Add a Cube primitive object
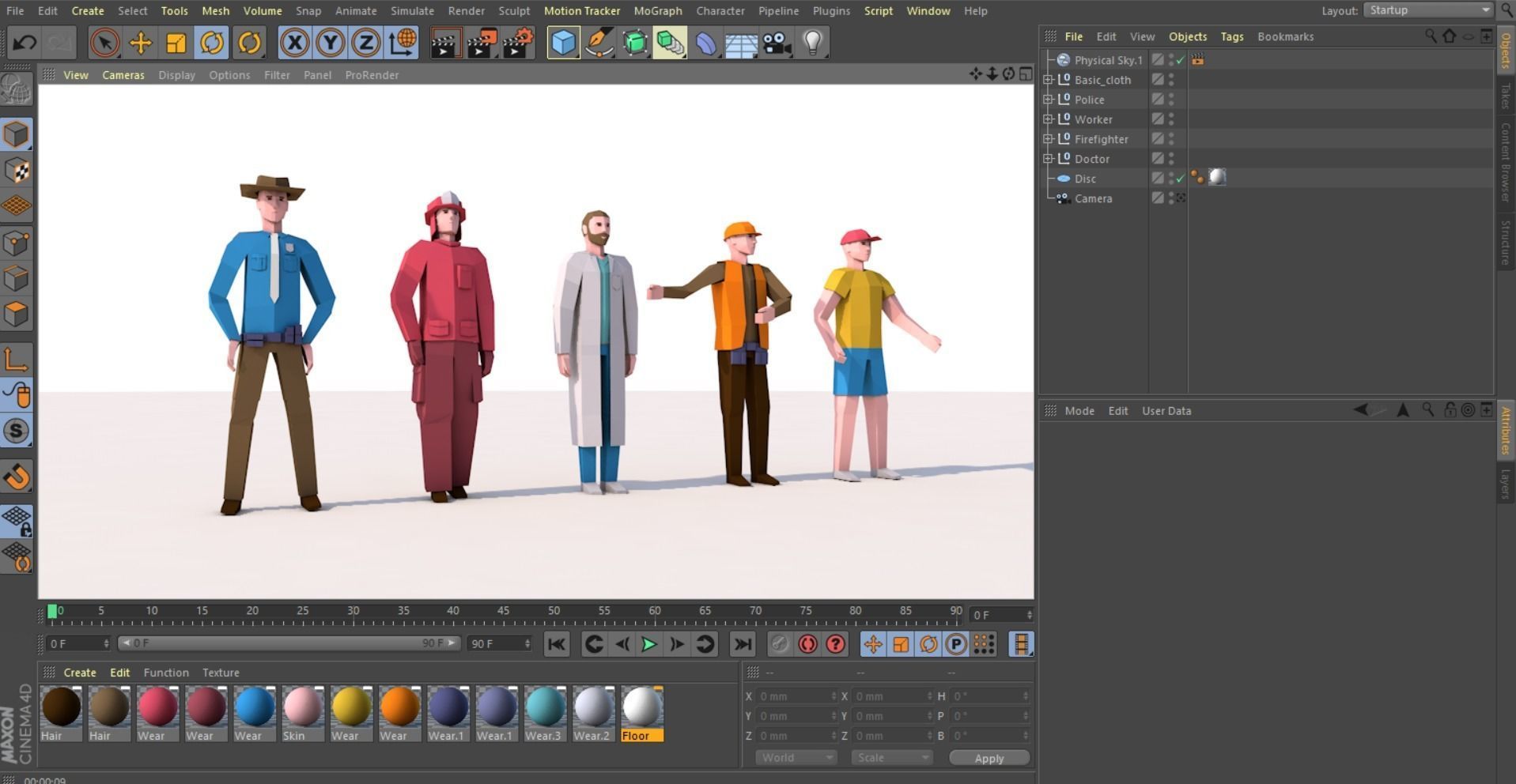1516x784 pixels. (563, 43)
